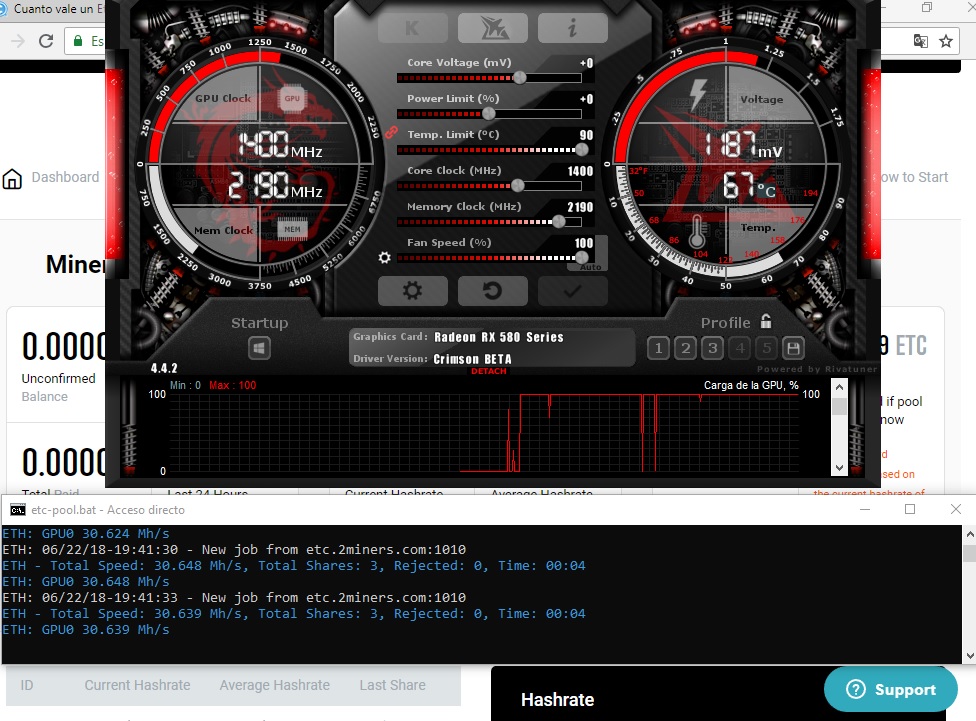Click the Temp. Limit slider handle
976x721 pixels.
(581, 149)
